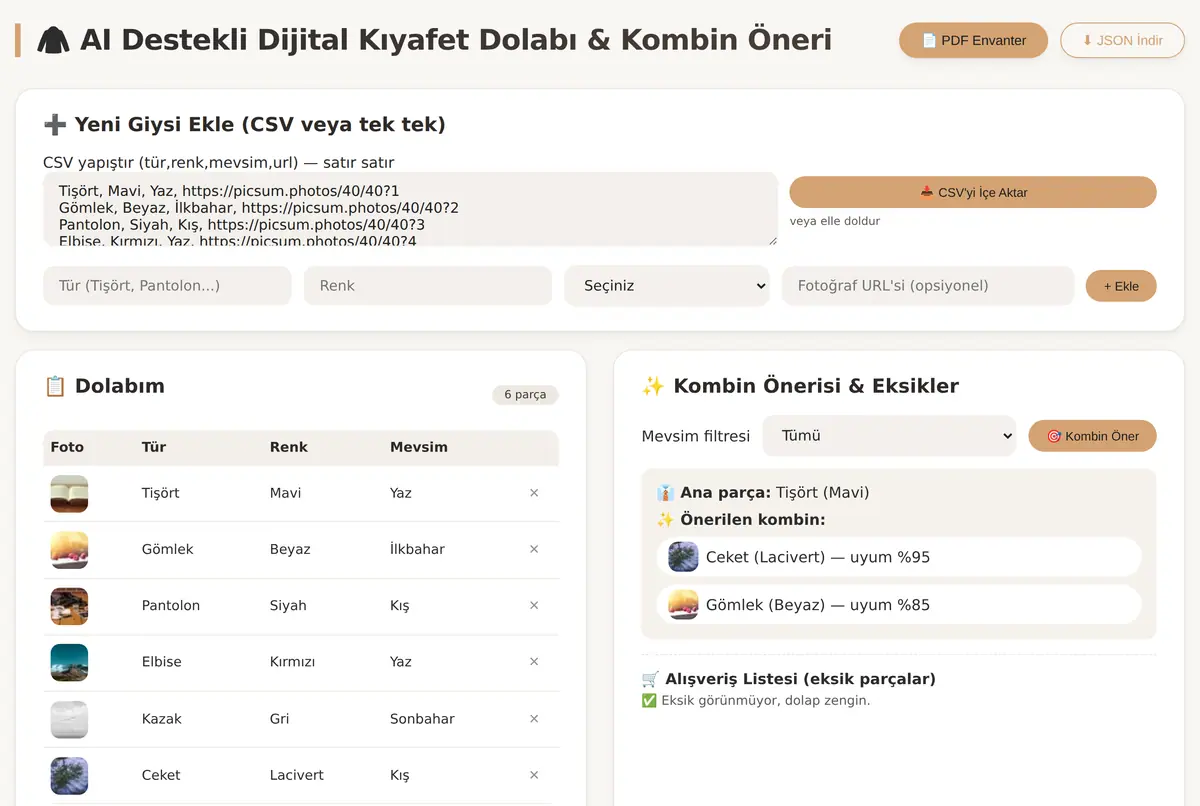Click the Siyah color cell
This screenshot has height=806, width=1200.
[288, 605]
